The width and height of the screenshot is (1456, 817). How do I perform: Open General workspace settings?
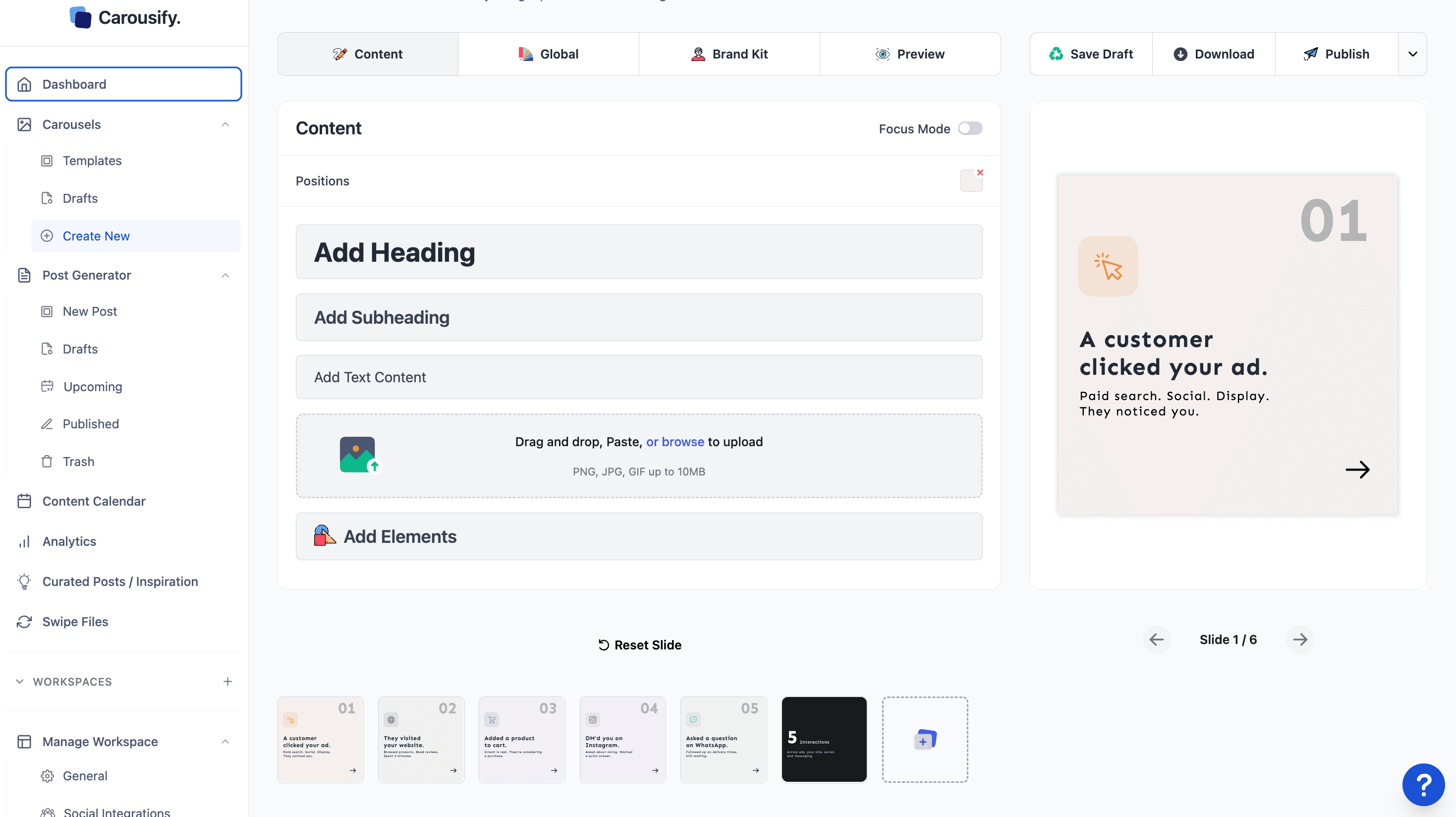(136, 776)
